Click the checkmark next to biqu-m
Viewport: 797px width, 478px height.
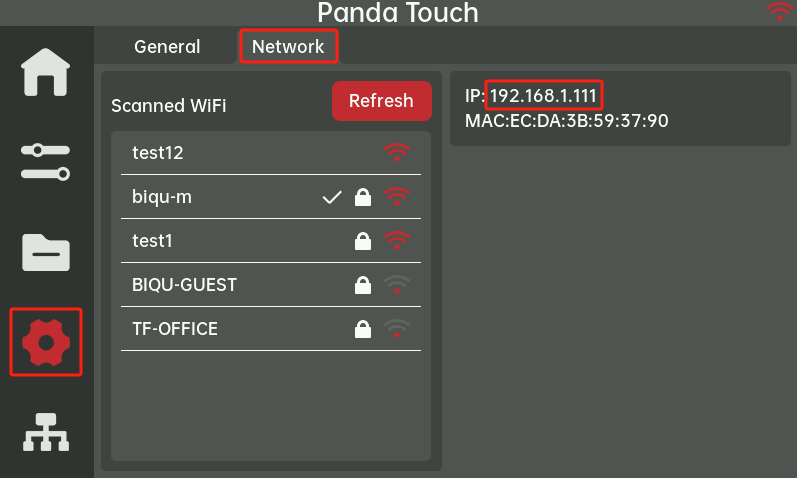tap(332, 198)
